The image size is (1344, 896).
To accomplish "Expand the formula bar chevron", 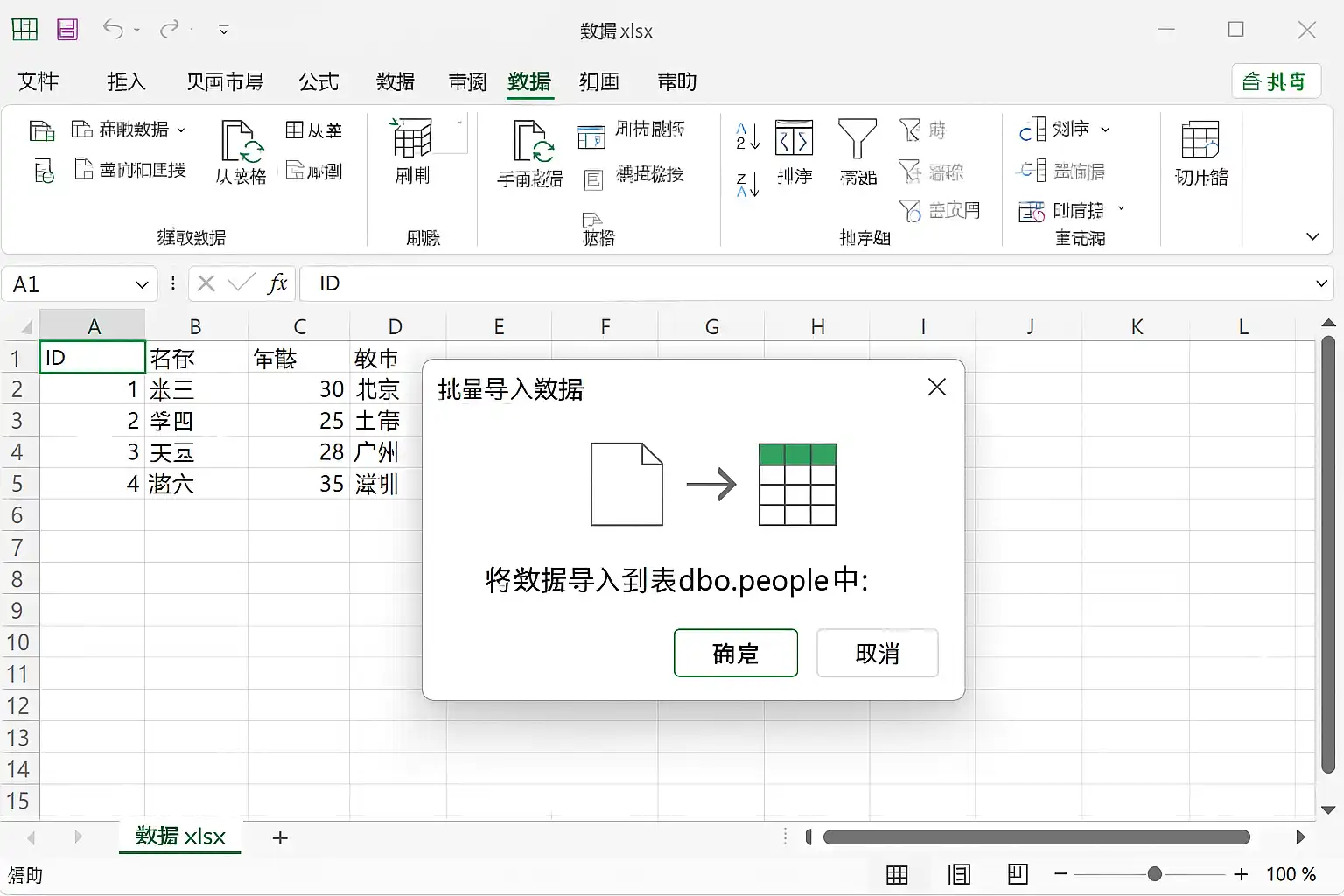I will [1321, 283].
